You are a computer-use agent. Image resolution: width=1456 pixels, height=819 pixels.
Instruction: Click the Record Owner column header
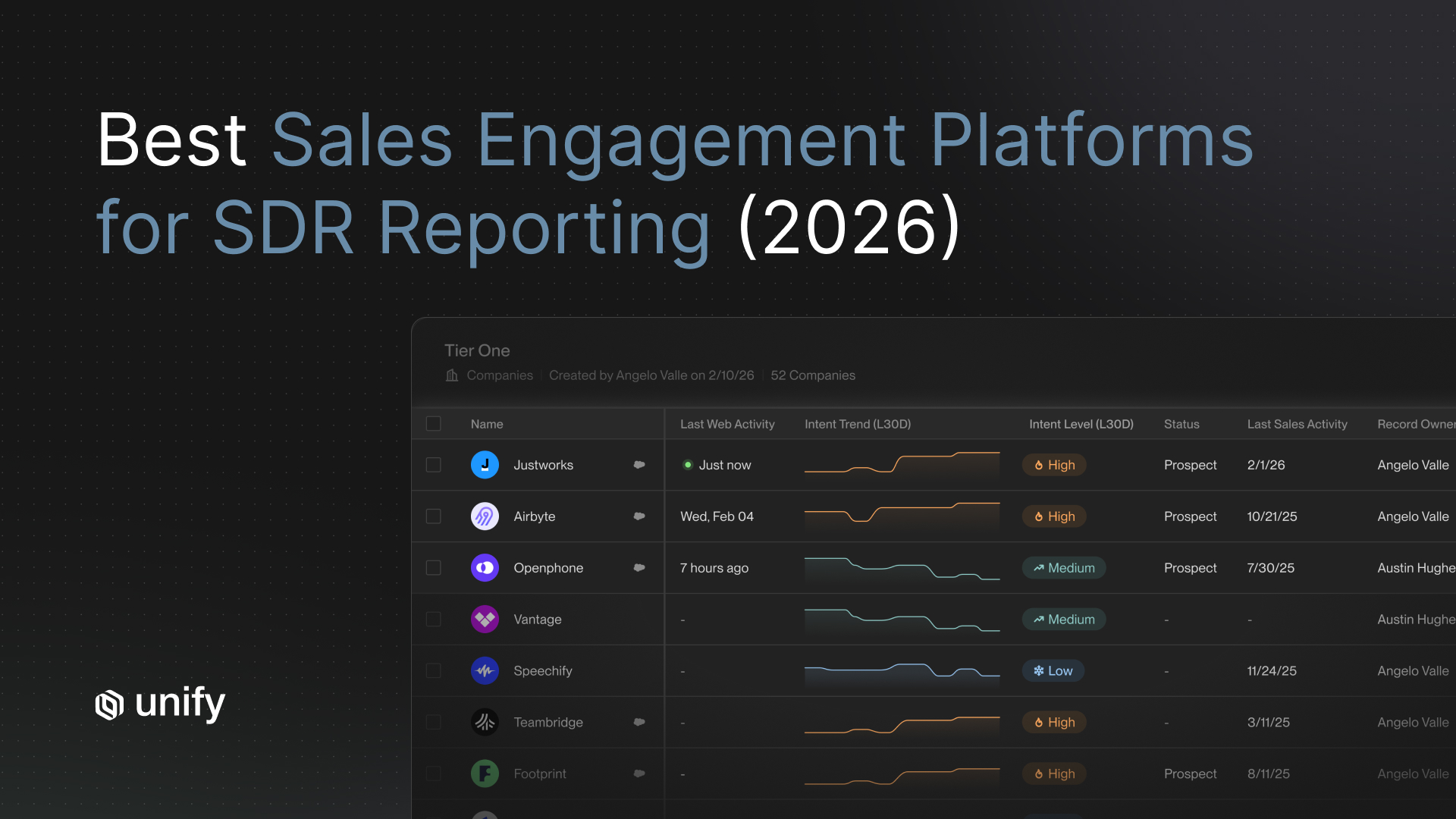click(1416, 424)
